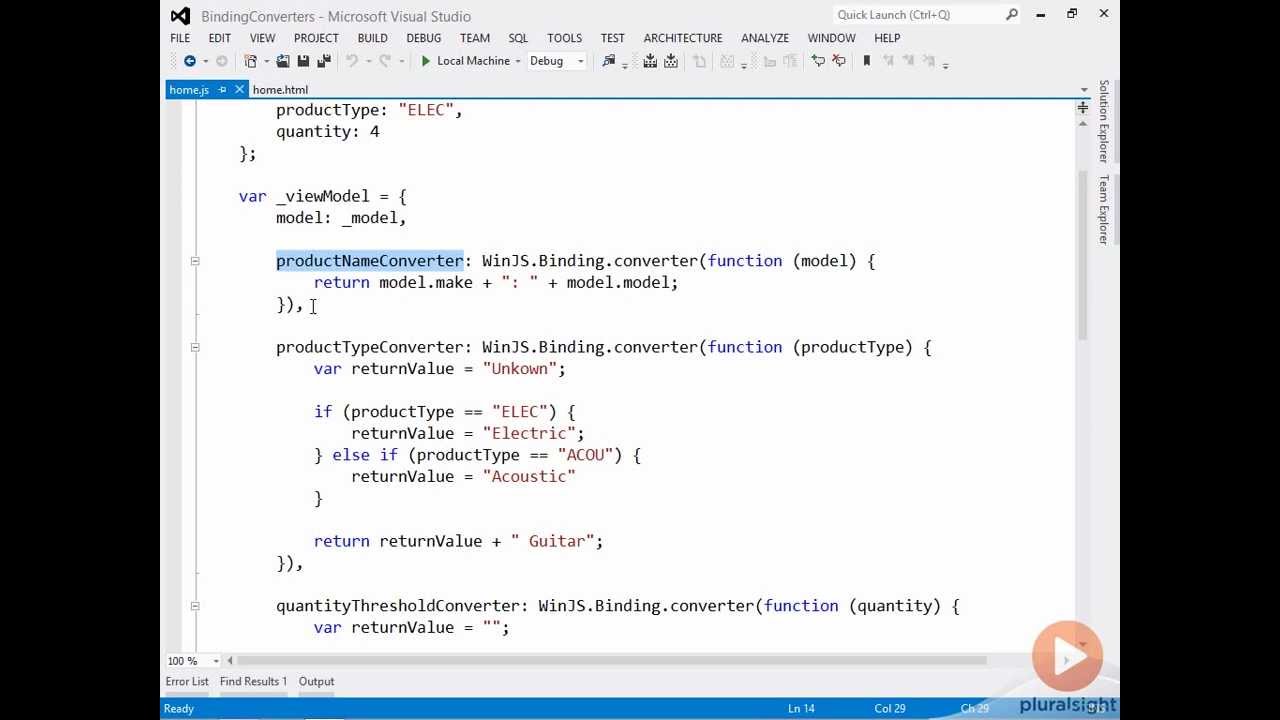Open the PROJECT menu
The image size is (1280, 720).
[x=316, y=38]
